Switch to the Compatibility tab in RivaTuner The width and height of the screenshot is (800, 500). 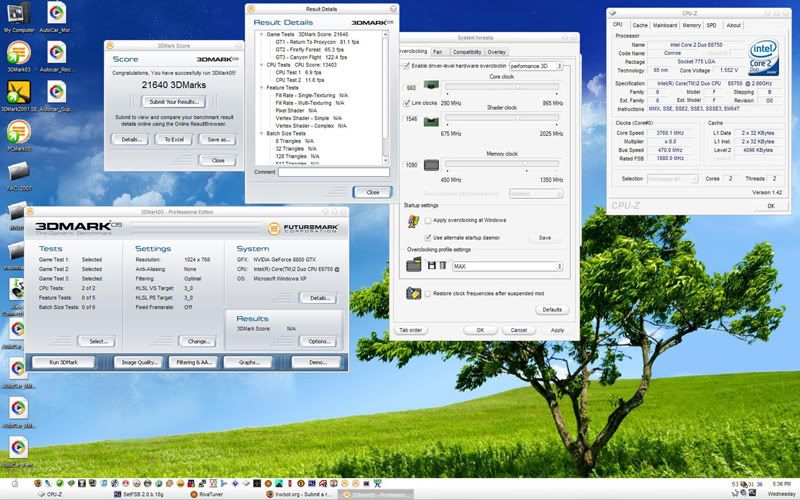tap(467, 52)
